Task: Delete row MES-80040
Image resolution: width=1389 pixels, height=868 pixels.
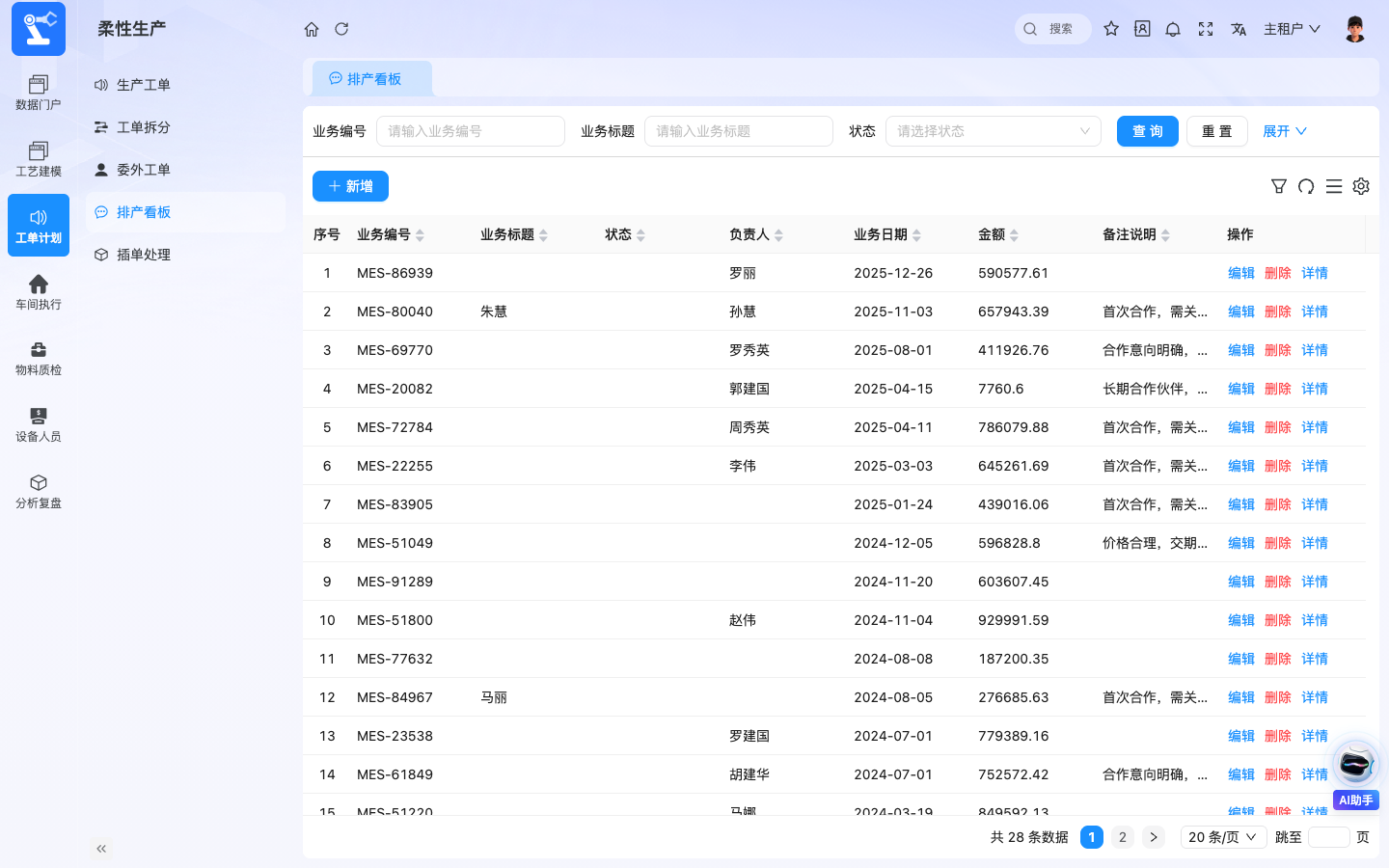Action: 1278,312
